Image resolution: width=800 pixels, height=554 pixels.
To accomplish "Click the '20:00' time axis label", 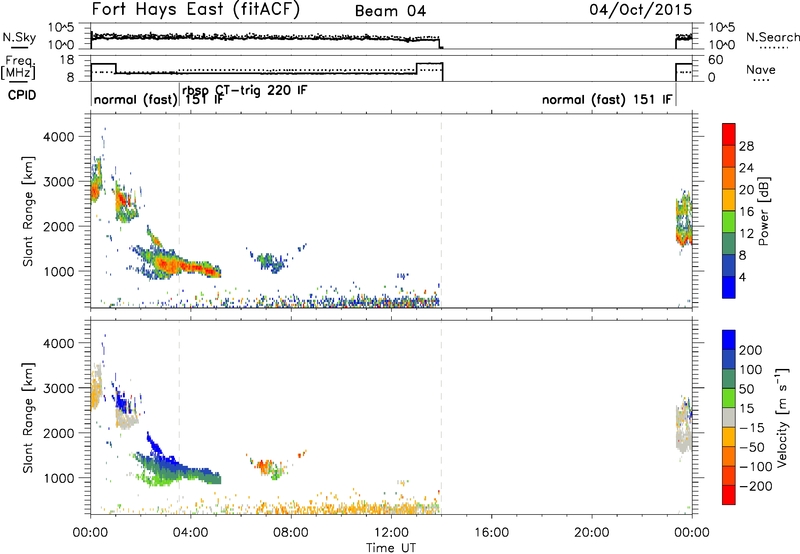I will [x=591, y=533].
